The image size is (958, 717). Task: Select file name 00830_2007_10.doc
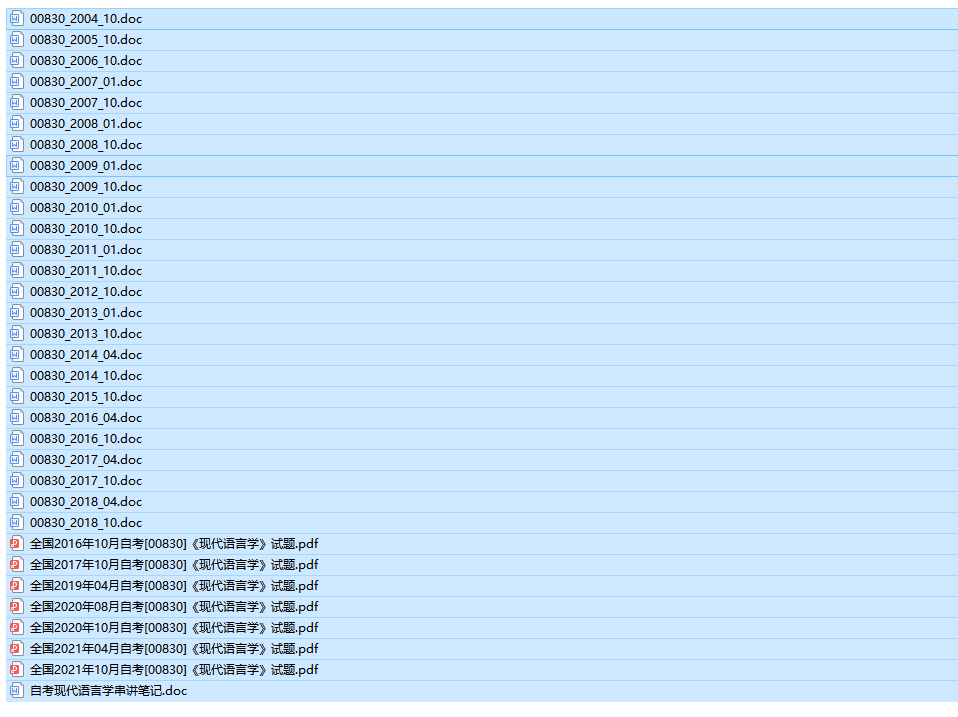click(86, 103)
